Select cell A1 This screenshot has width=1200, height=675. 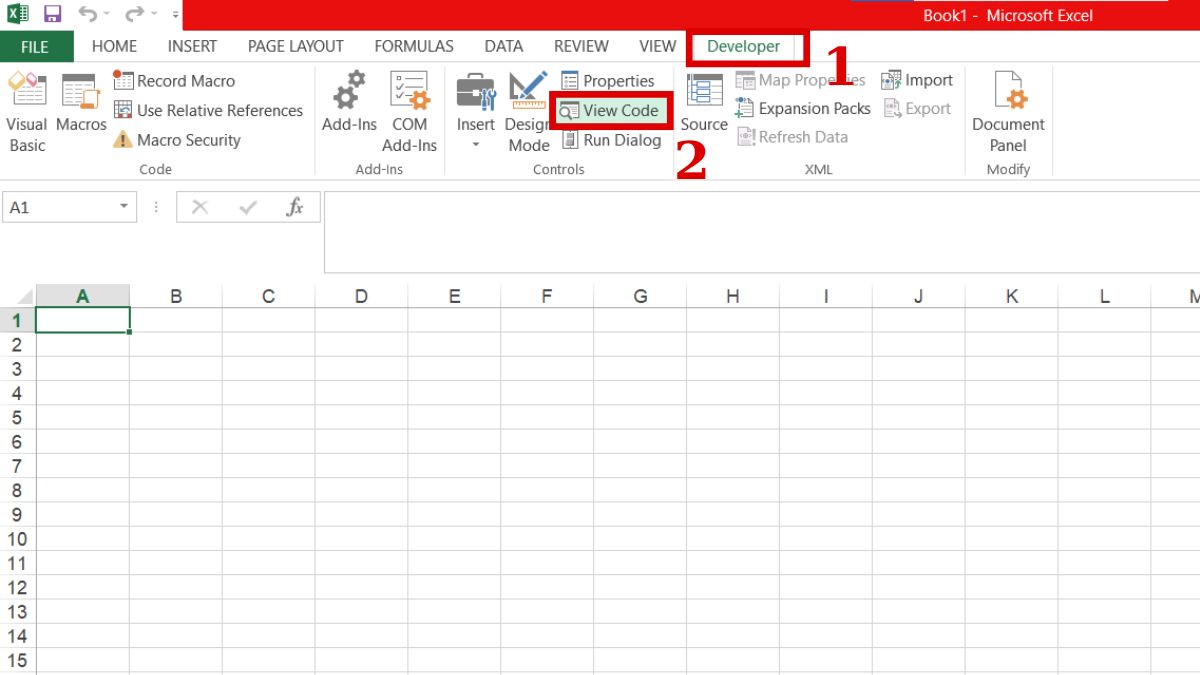click(83, 320)
